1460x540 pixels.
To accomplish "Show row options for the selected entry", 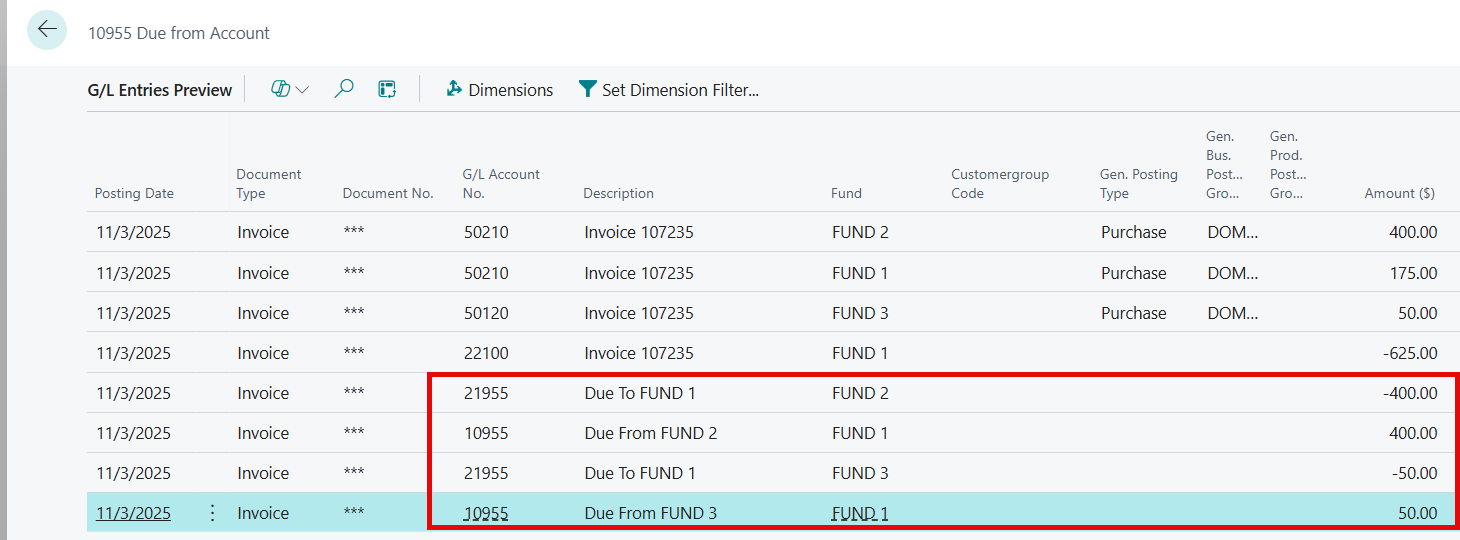I will click(212, 513).
